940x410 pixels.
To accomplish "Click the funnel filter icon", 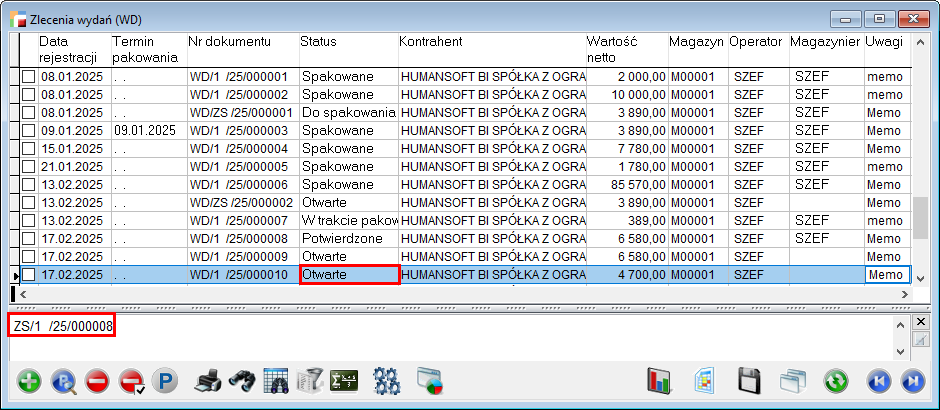I will (x=310, y=381).
